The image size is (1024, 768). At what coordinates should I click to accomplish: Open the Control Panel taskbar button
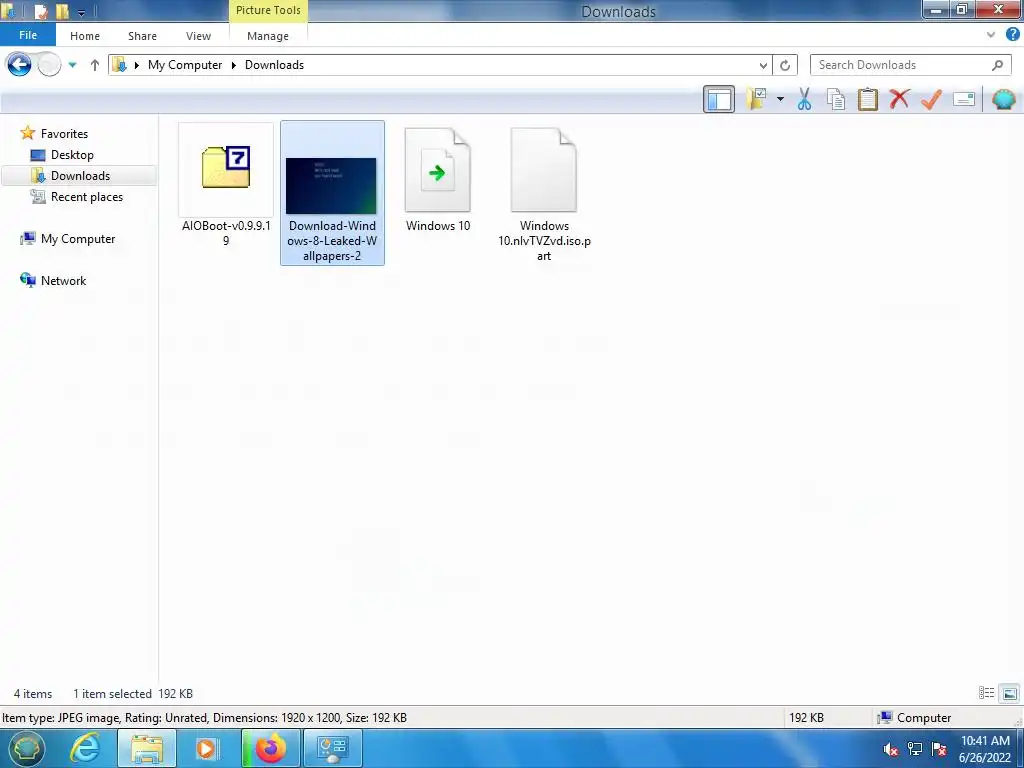click(x=332, y=748)
